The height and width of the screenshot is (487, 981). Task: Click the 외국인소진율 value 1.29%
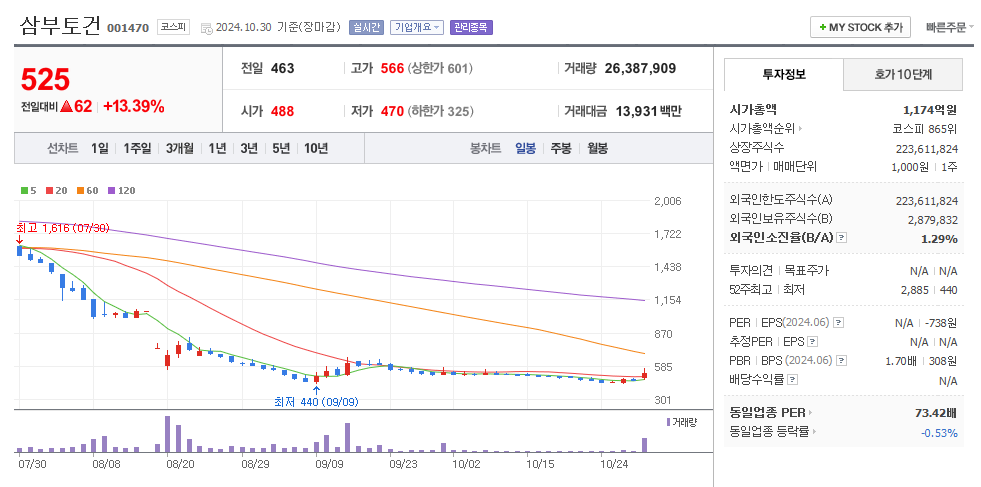939,238
